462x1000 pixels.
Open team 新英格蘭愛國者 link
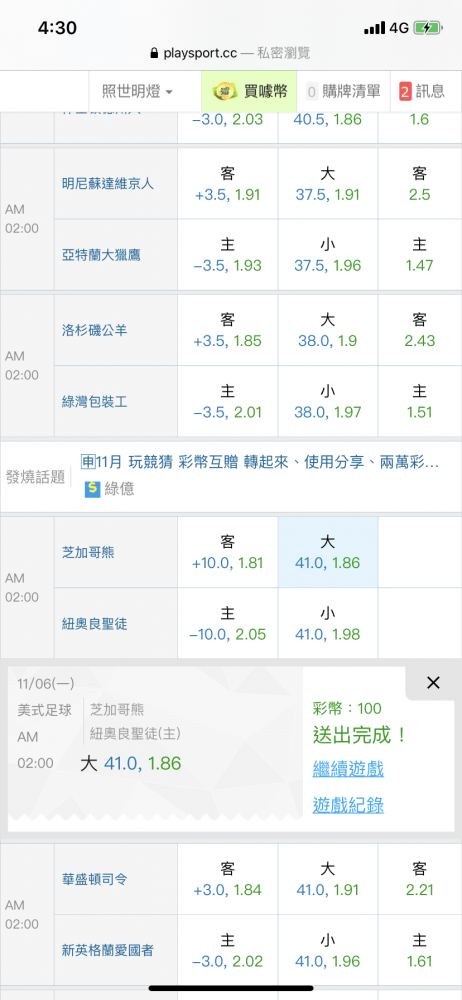click(108, 950)
